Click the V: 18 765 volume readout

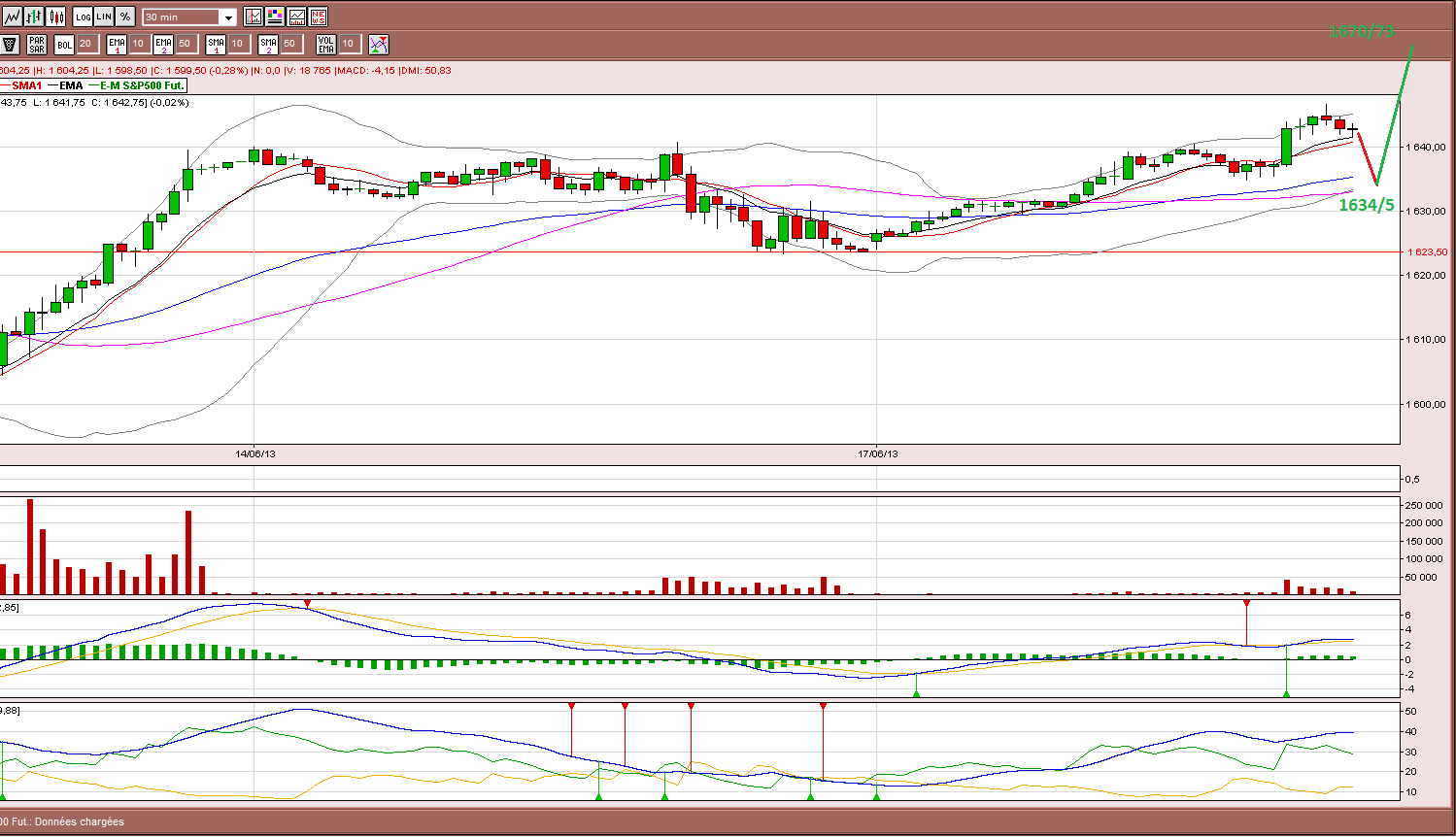click(308, 71)
